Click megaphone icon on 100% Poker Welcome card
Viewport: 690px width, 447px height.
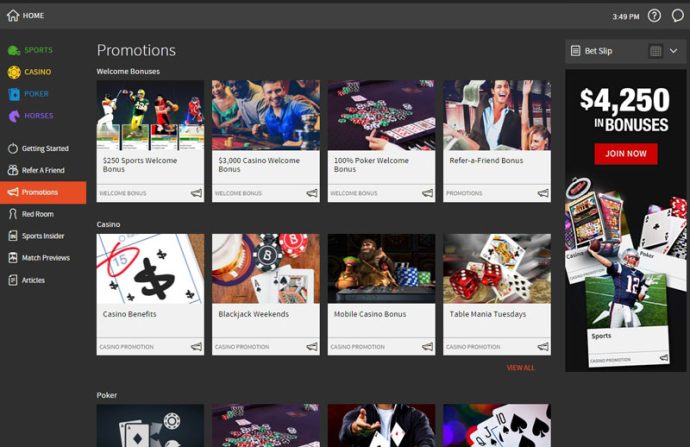[428, 193]
